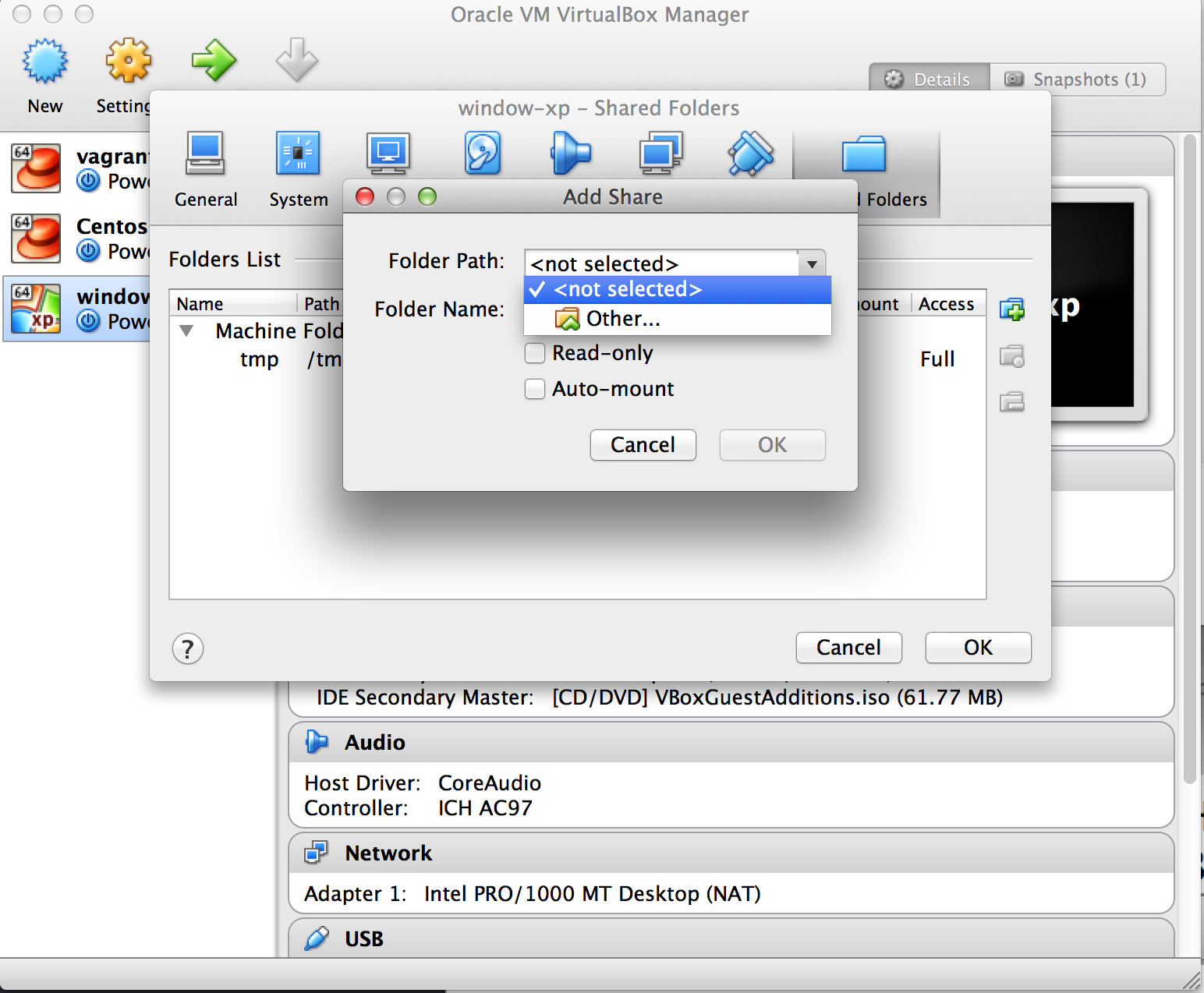Open the Folder Path dropdown arrow

(812, 263)
